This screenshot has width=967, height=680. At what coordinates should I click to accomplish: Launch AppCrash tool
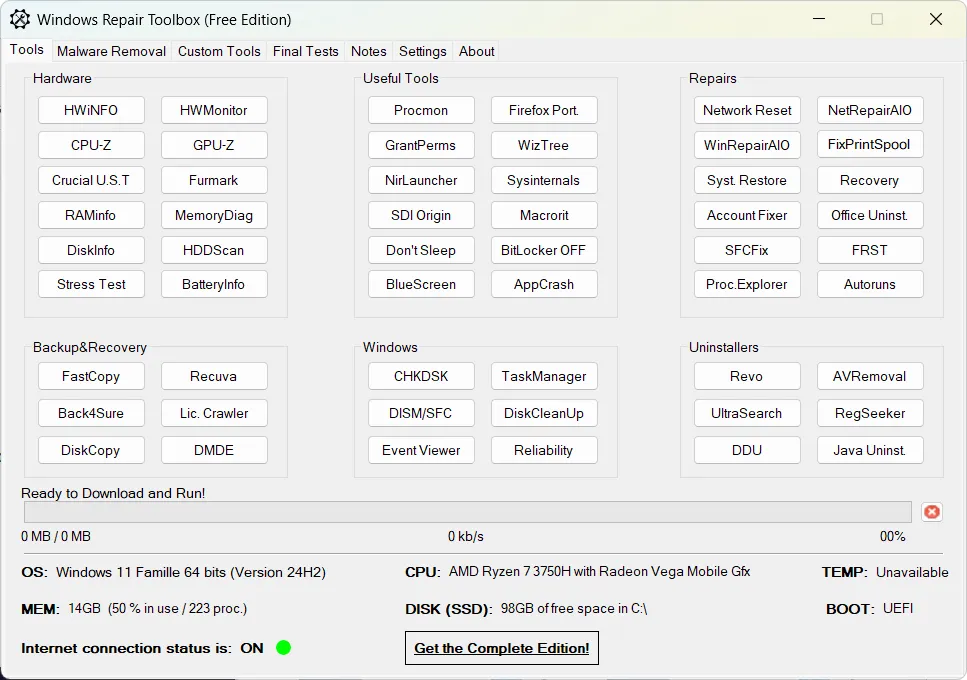tap(544, 284)
